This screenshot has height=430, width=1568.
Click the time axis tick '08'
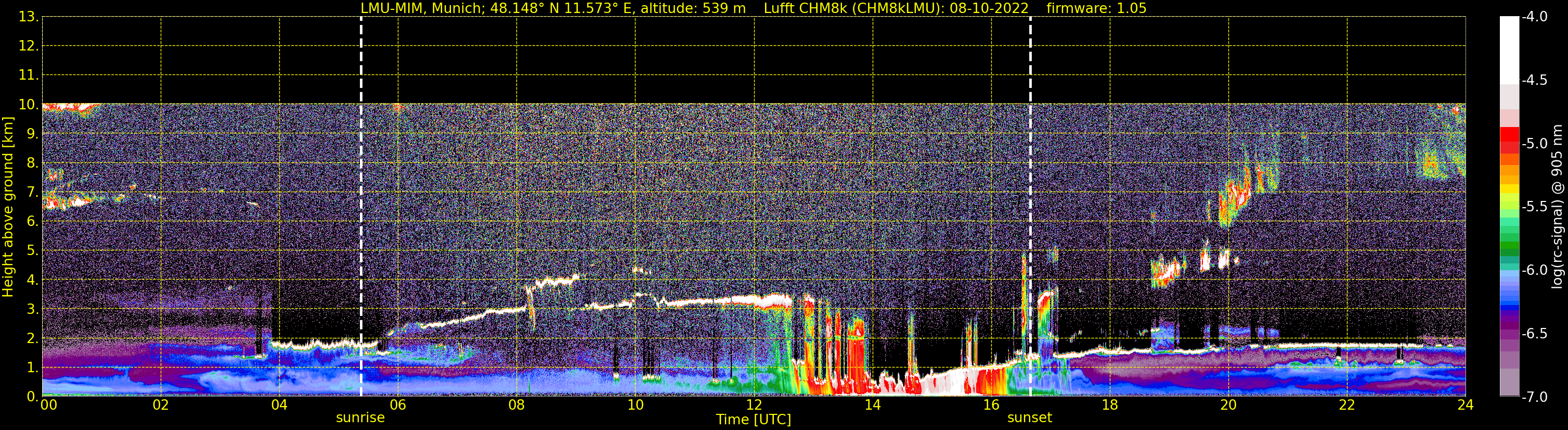pyautogui.click(x=517, y=405)
